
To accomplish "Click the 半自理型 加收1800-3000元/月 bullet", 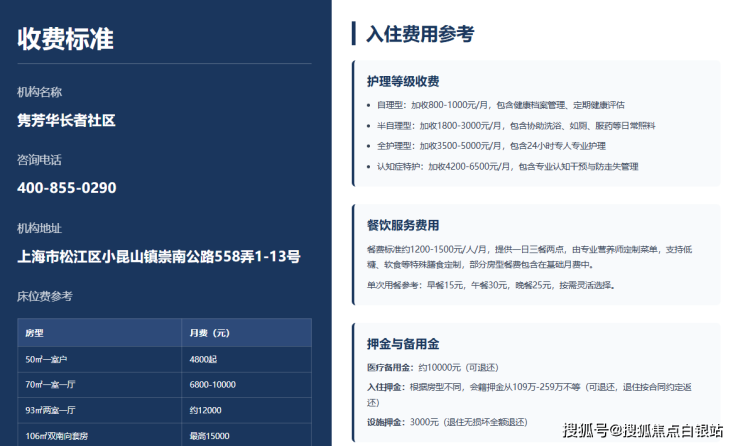I will tap(516, 126).
